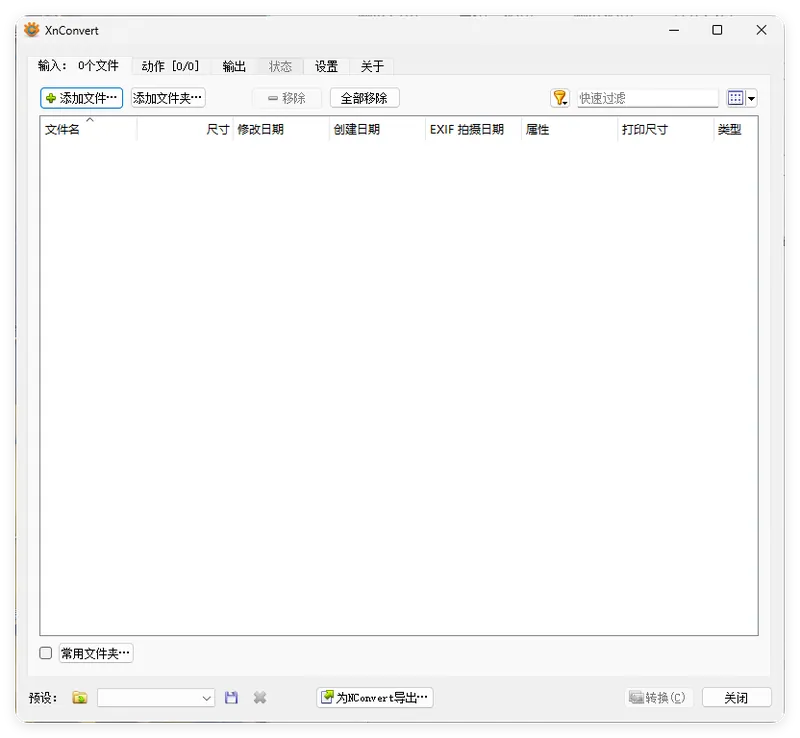The image size is (800, 738).
Task: Switch to the 动作 [0/0] tab
Action: pyautogui.click(x=170, y=66)
